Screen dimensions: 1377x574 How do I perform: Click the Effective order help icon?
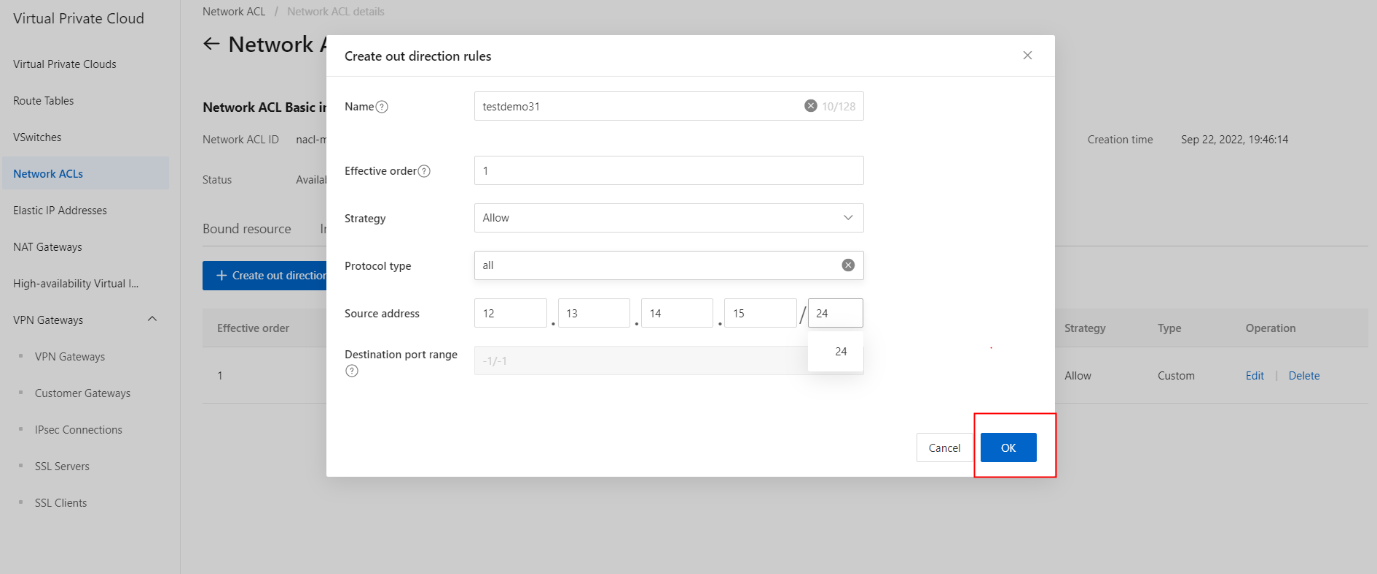point(424,171)
